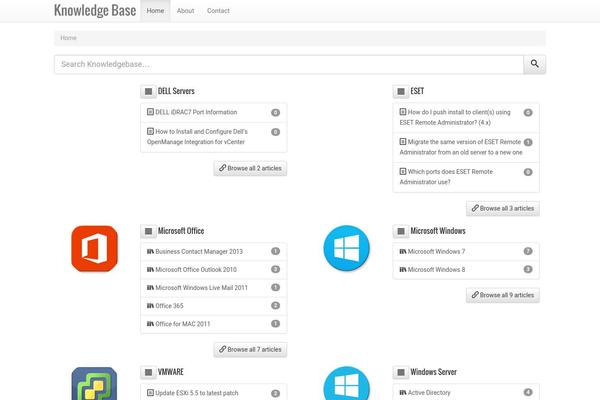Image resolution: width=600 pixels, height=400 pixels.
Task: Click folder icon beside DELL Servers heading
Action: pos(148,91)
